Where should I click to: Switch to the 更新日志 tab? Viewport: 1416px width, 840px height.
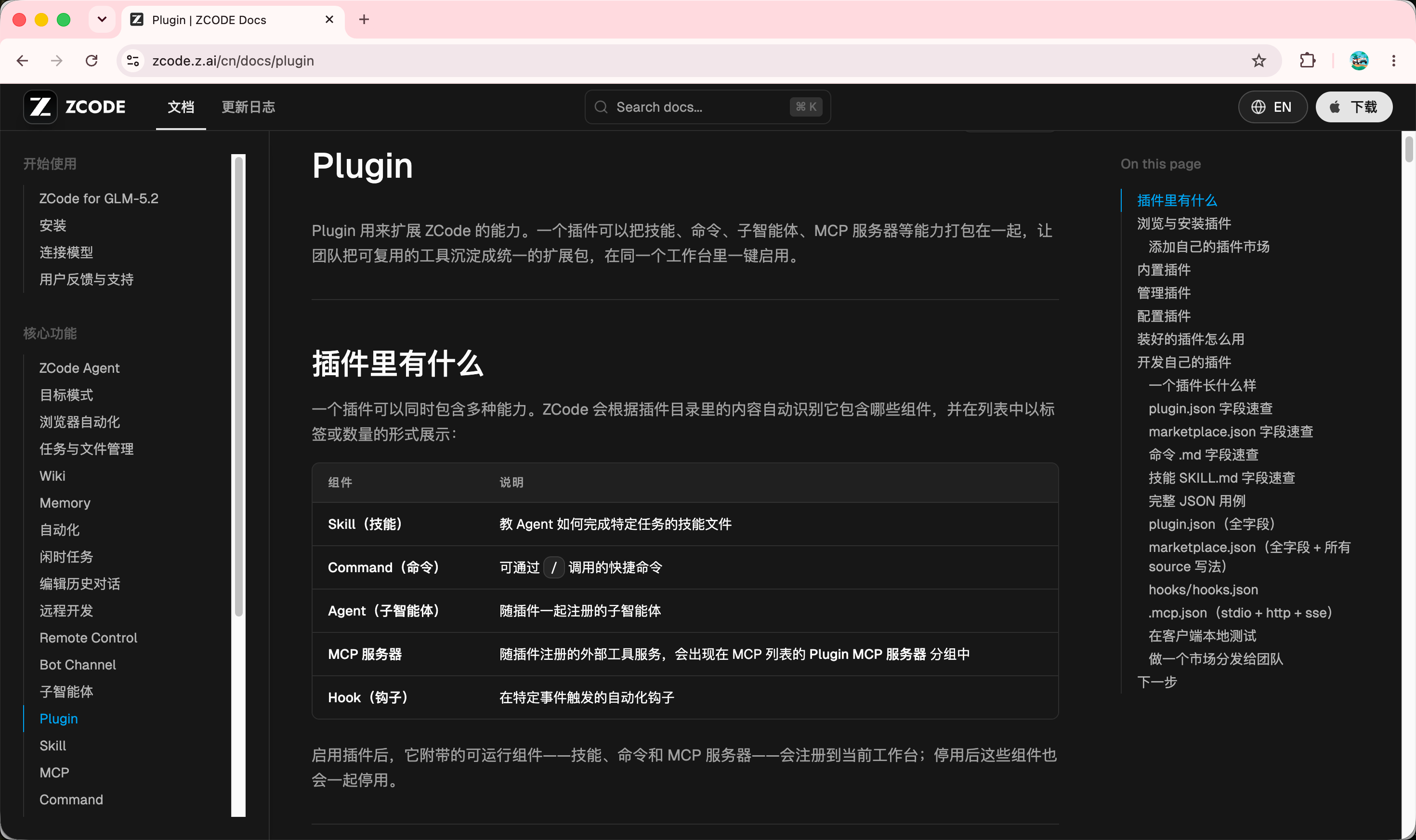point(249,107)
